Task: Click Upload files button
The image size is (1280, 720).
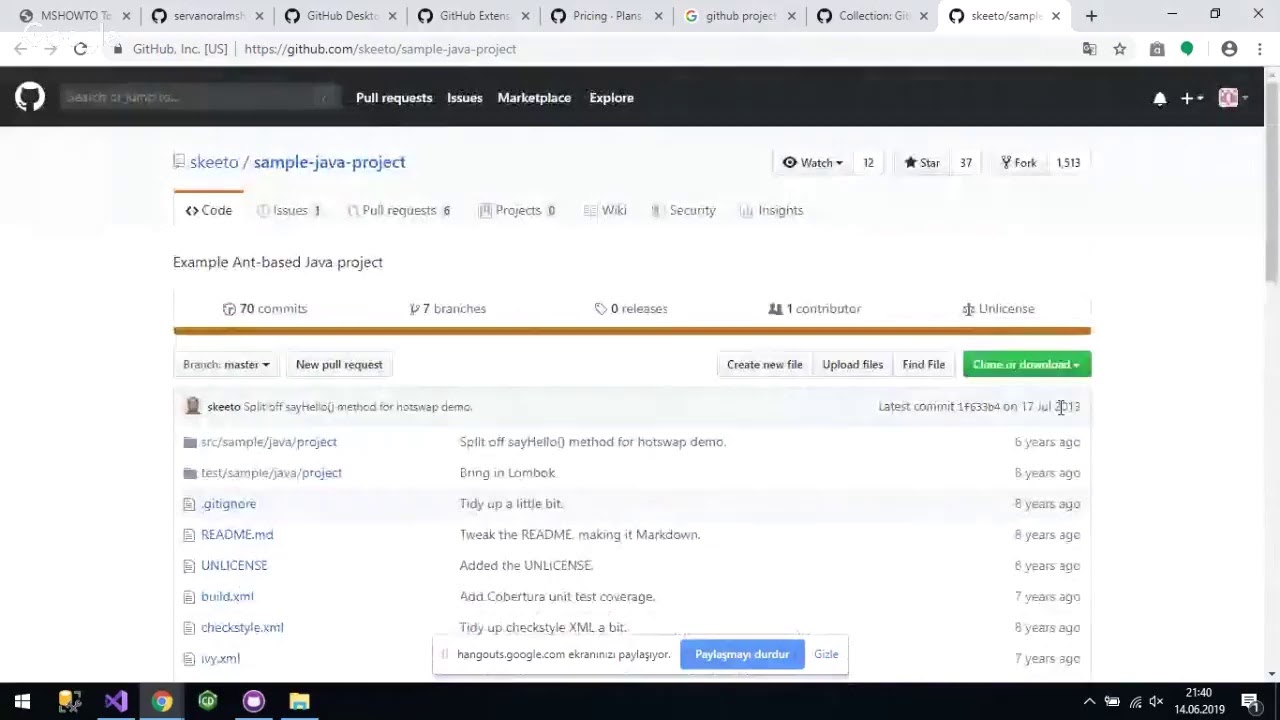Action: pos(852,365)
